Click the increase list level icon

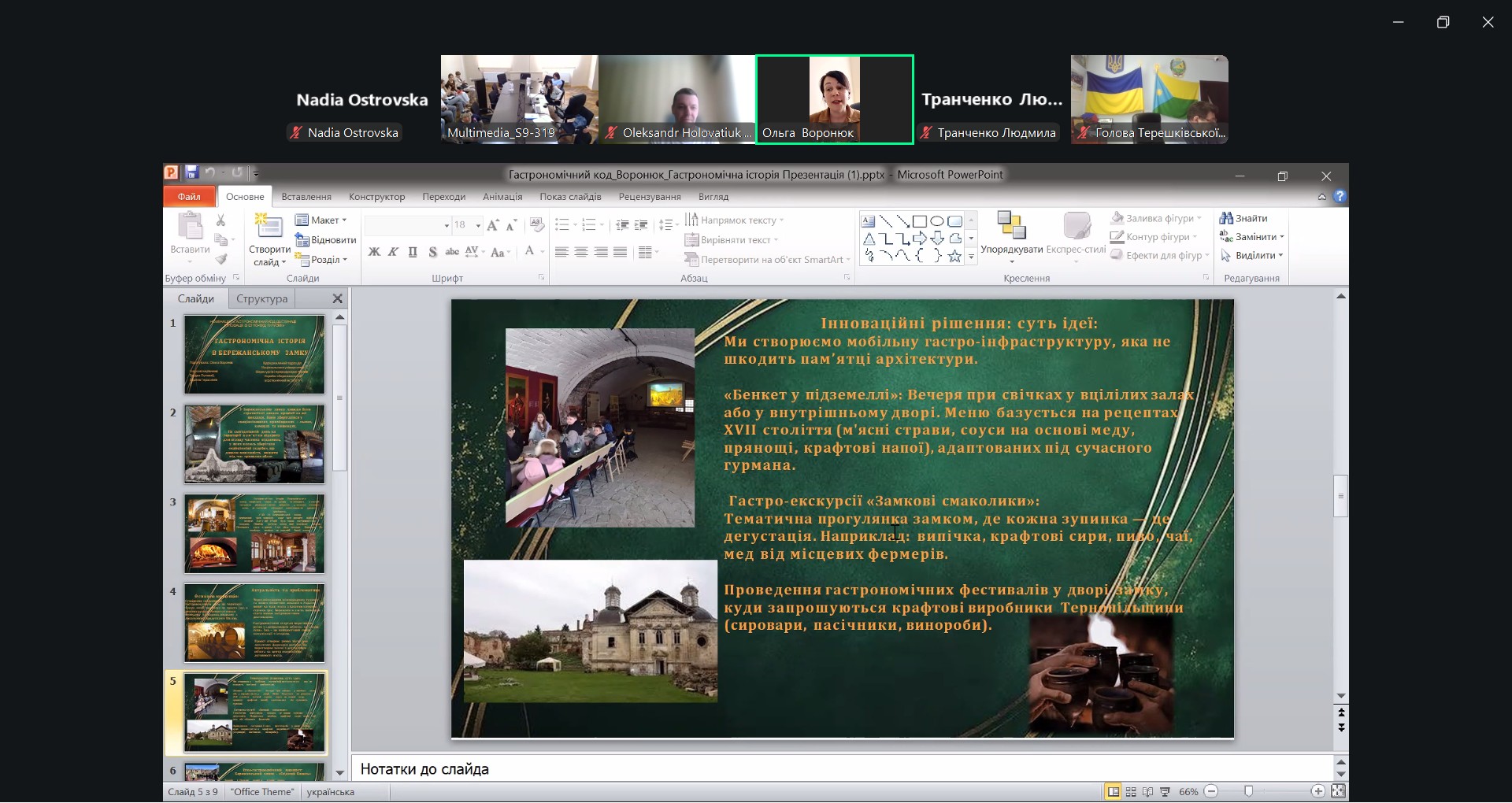641,225
